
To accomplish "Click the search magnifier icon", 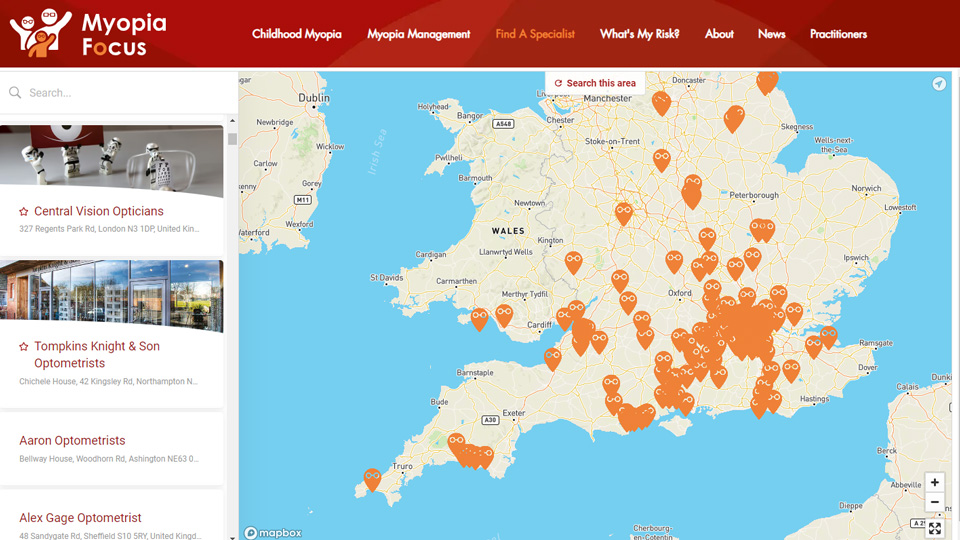I will coord(15,92).
